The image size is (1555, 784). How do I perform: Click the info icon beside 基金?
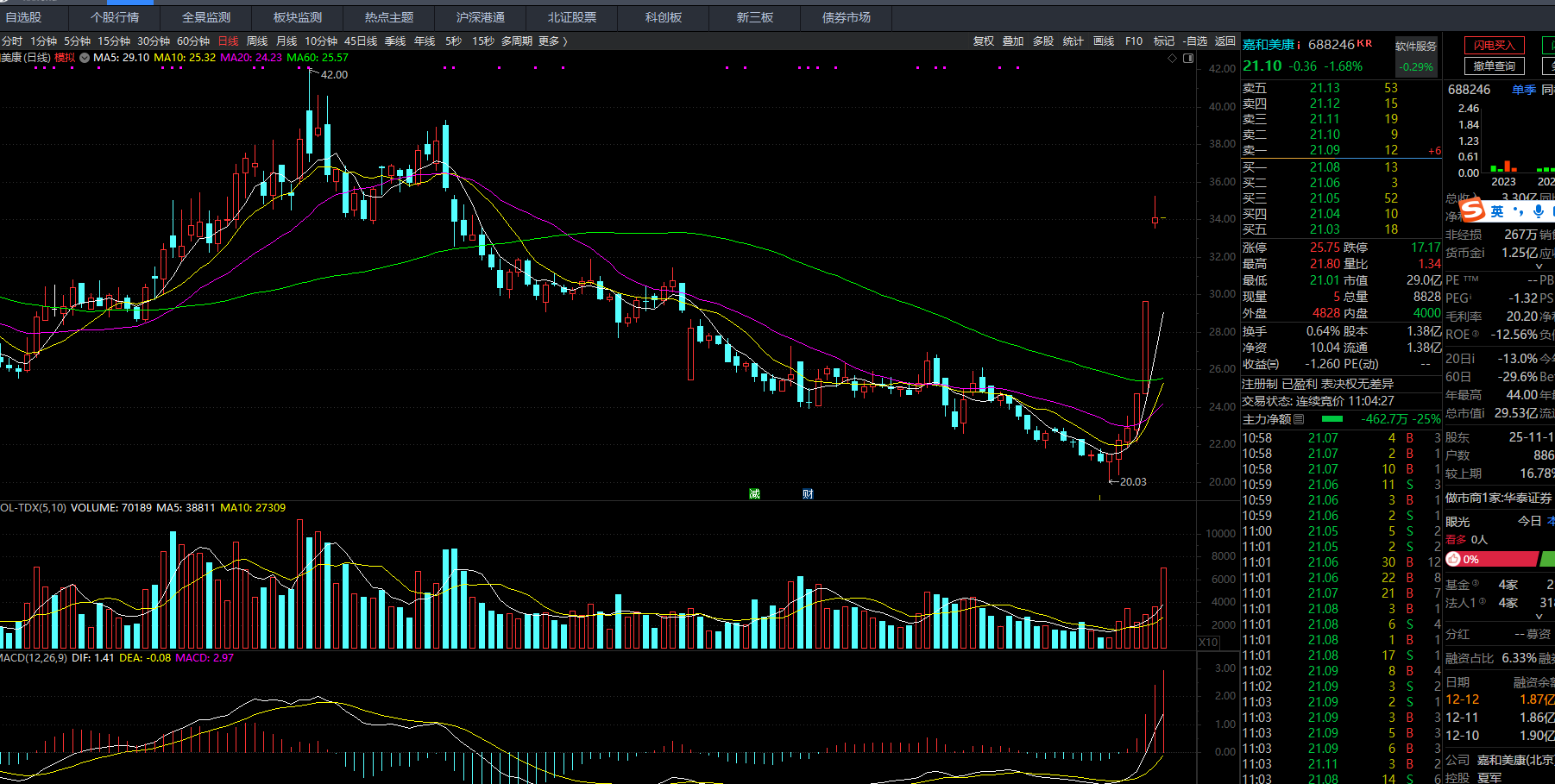click(x=1475, y=583)
